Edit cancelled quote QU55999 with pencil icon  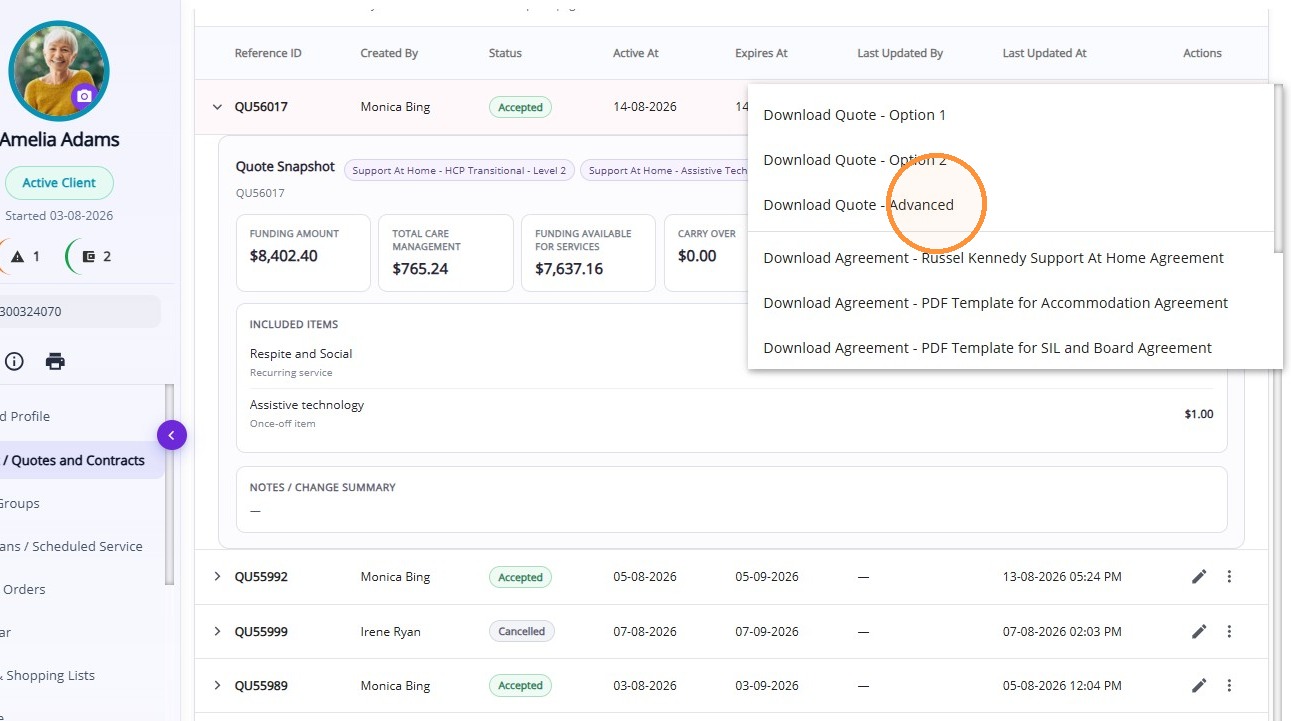[1199, 631]
